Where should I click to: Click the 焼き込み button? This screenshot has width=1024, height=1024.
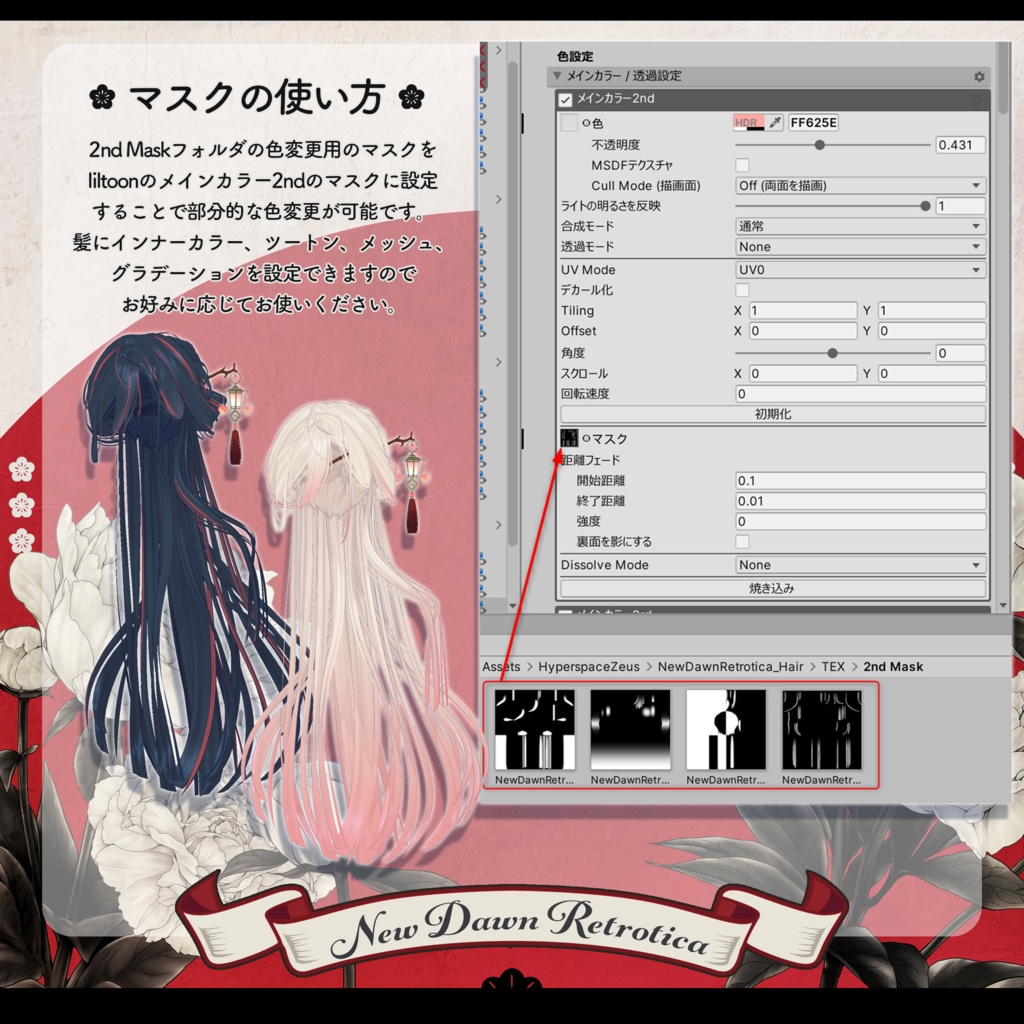point(773,588)
